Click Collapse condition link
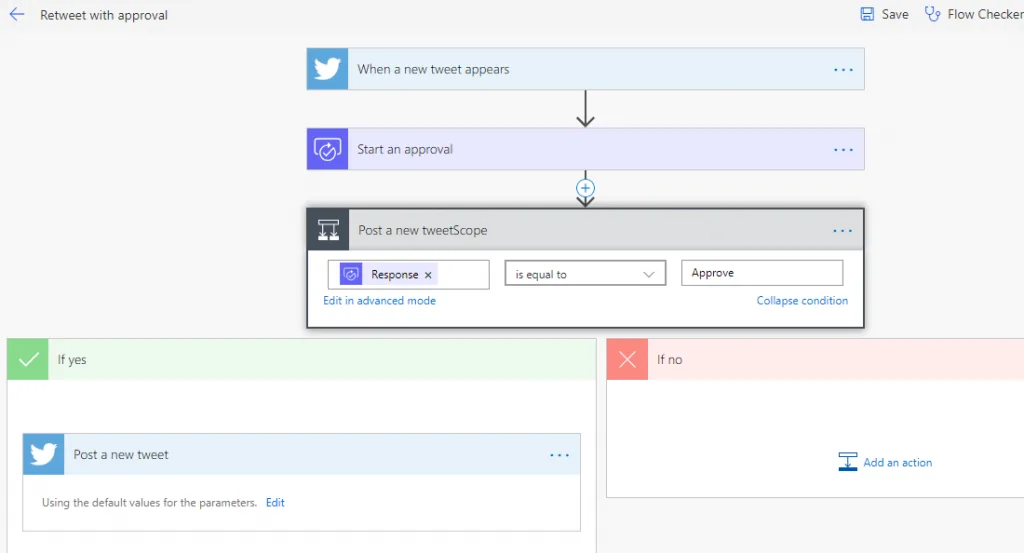The width and height of the screenshot is (1024, 553). point(802,301)
